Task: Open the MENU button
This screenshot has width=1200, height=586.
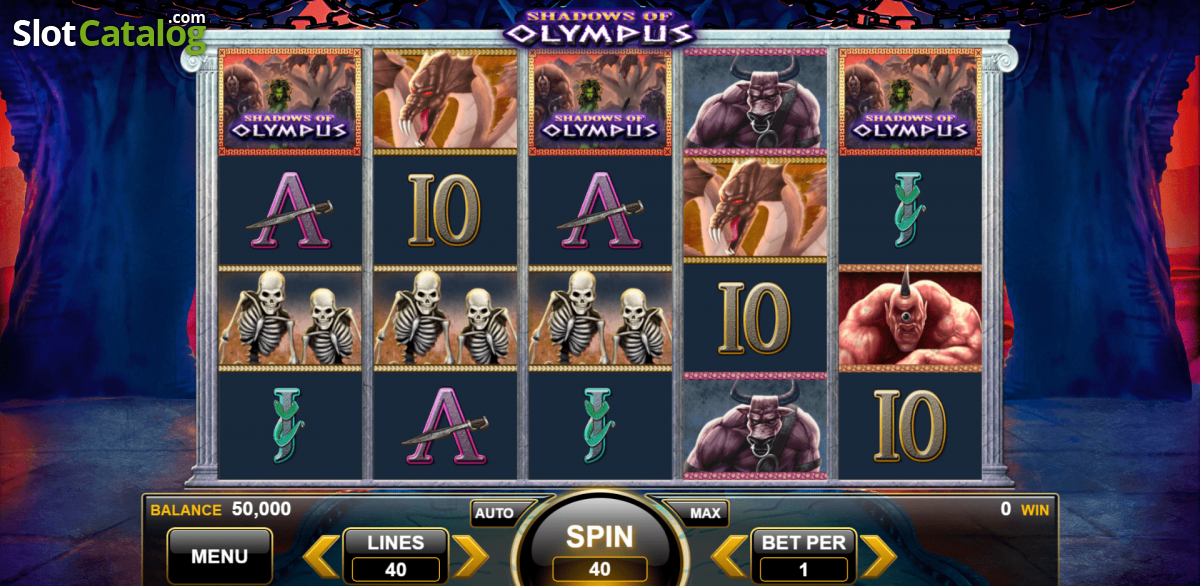Action: pos(219,556)
